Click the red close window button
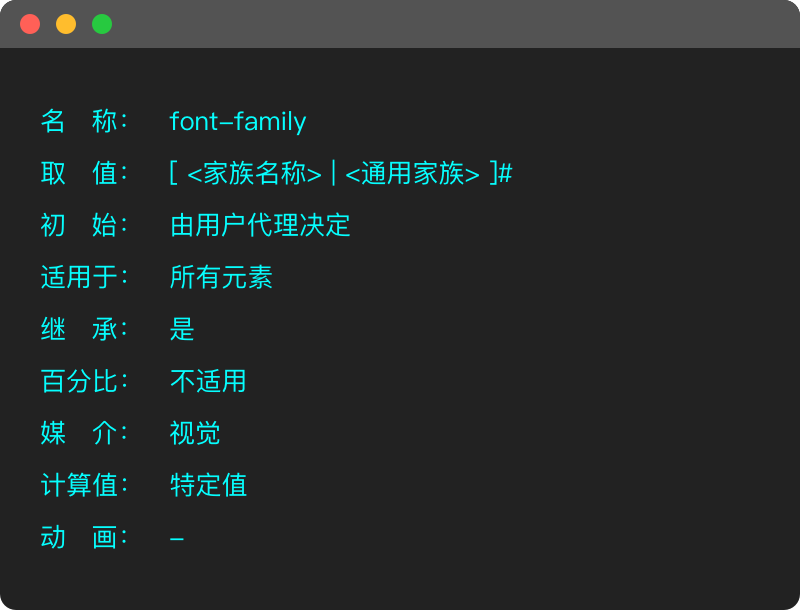800x610 pixels. (x=30, y=24)
